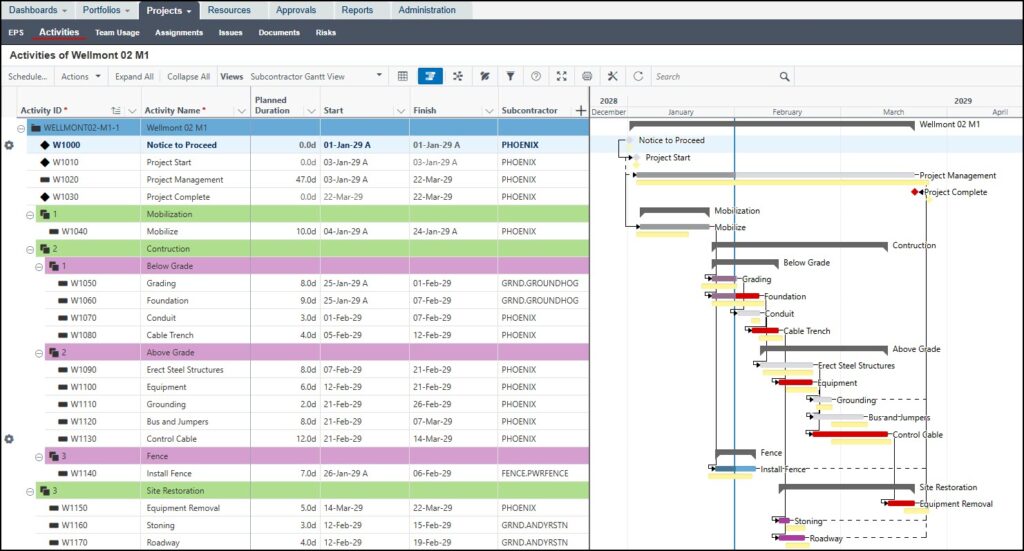
Task: Click the filter funnel icon
Action: (x=510, y=76)
